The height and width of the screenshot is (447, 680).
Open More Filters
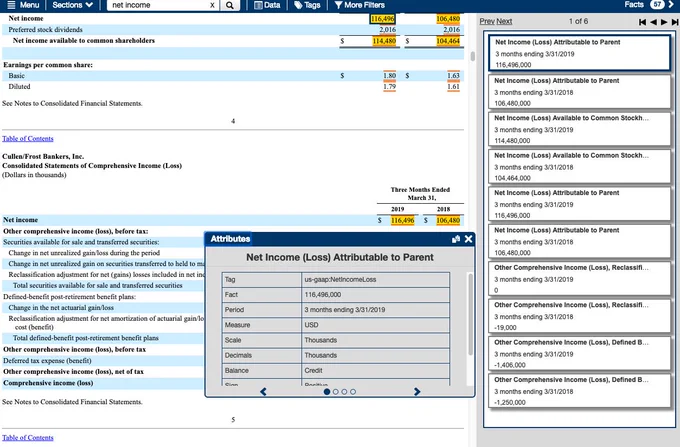coord(360,5)
